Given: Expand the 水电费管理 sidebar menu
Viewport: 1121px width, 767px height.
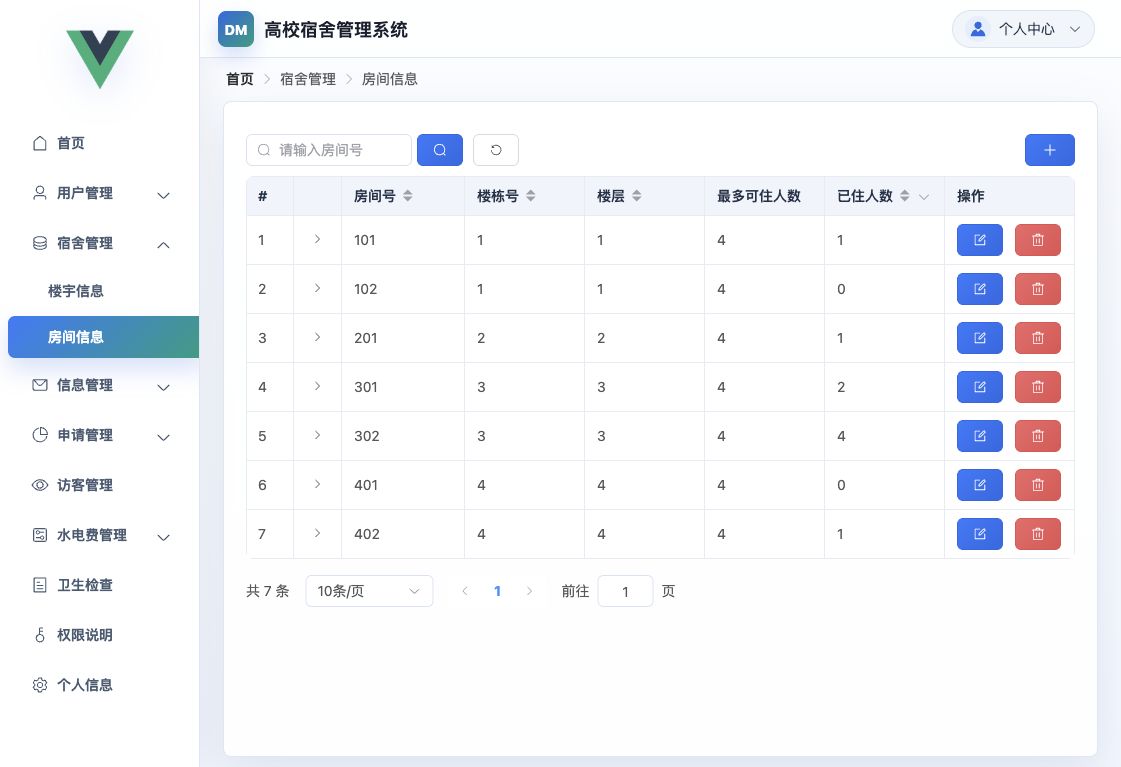Looking at the screenshot, I should [99, 535].
